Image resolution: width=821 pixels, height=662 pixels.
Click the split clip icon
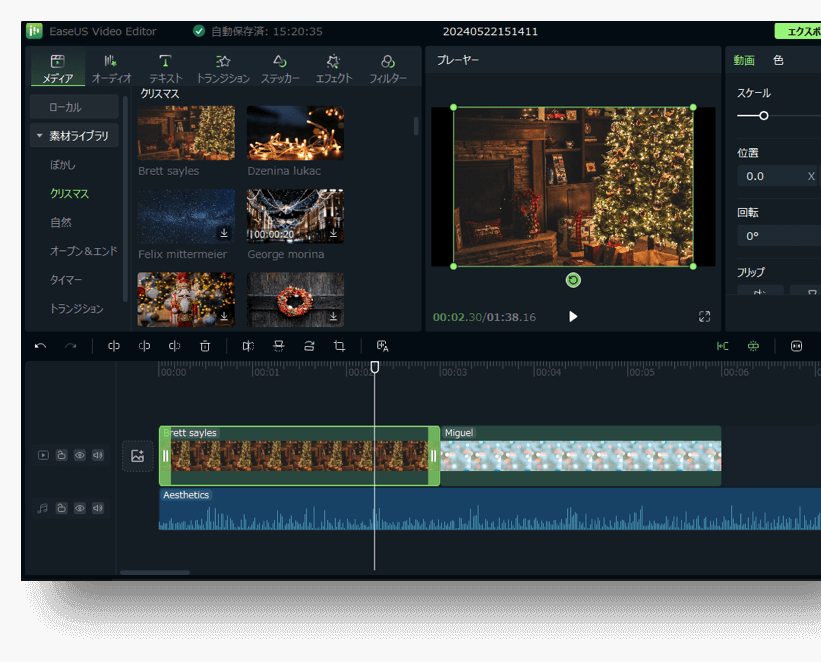[114, 346]
